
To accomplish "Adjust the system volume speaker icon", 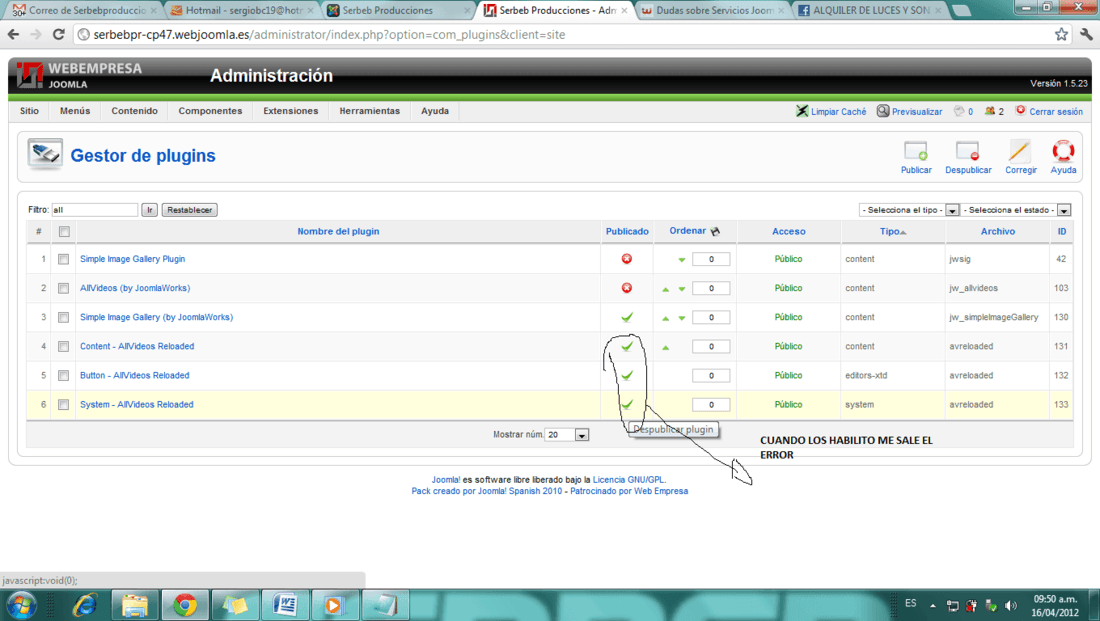I will [x=1010, y=605].
